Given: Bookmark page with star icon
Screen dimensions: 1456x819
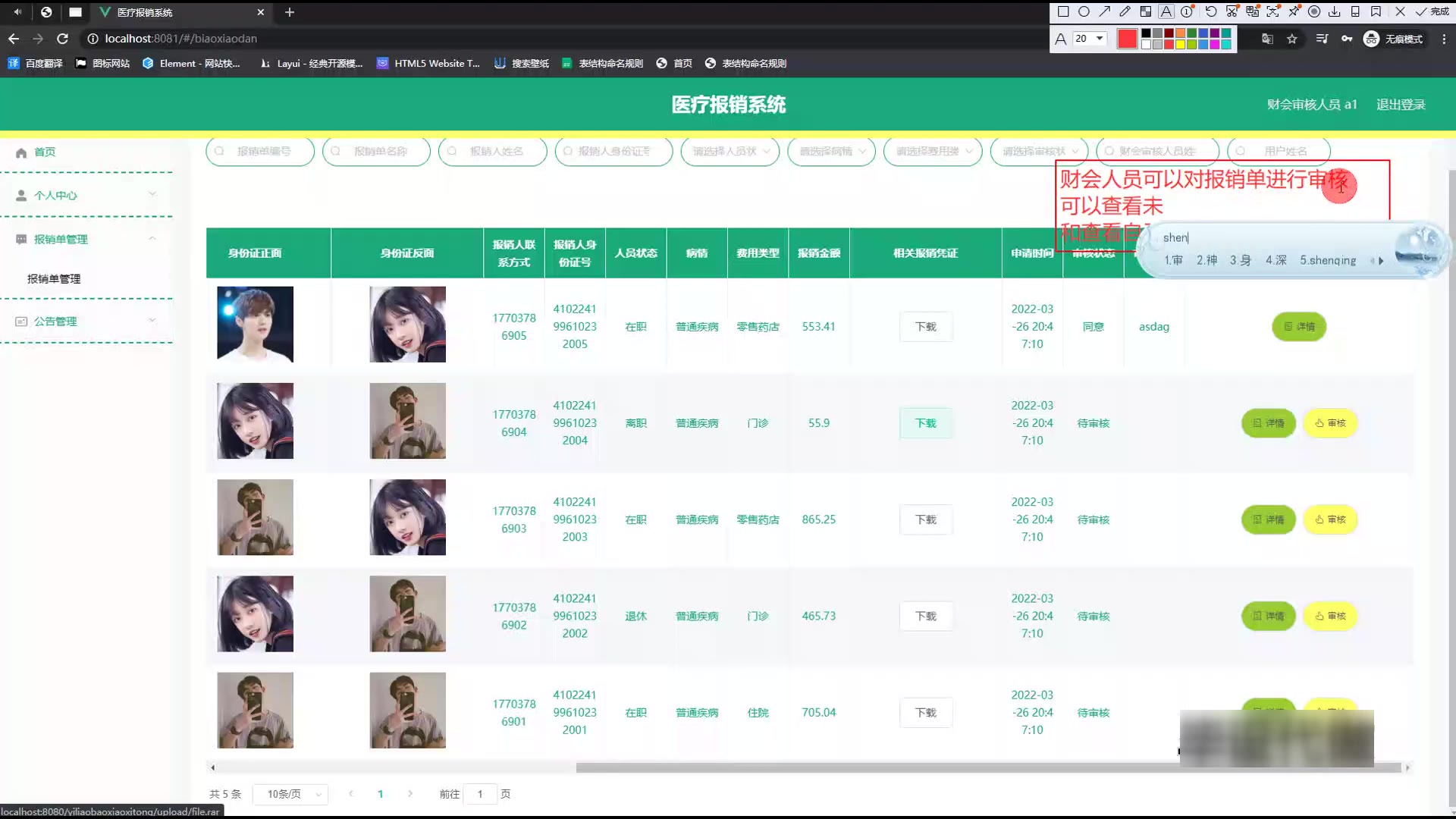Looking at the screenshot, I should click(1292, 39).
